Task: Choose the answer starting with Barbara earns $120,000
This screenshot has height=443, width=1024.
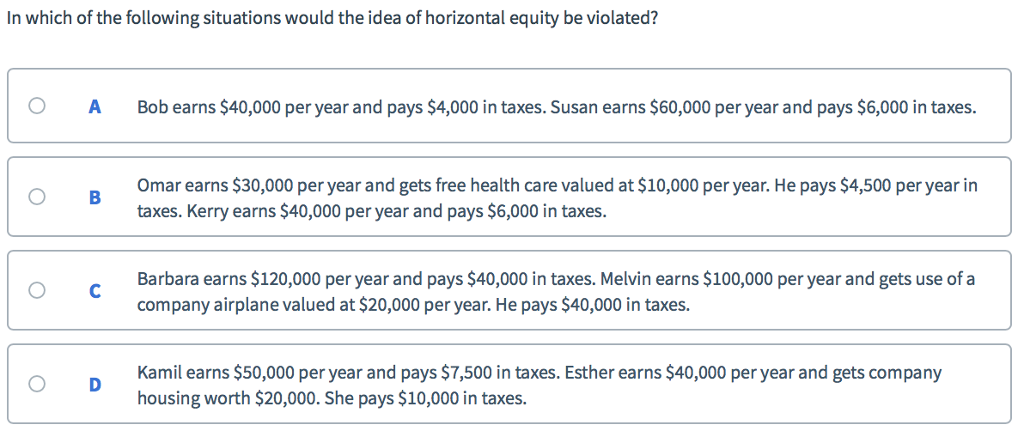Action: pos(320,279)
